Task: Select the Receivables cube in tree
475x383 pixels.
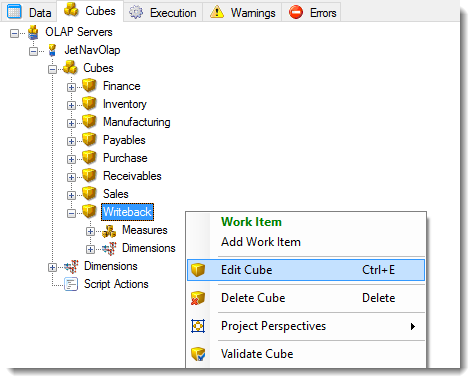Action: coord(132,176)
